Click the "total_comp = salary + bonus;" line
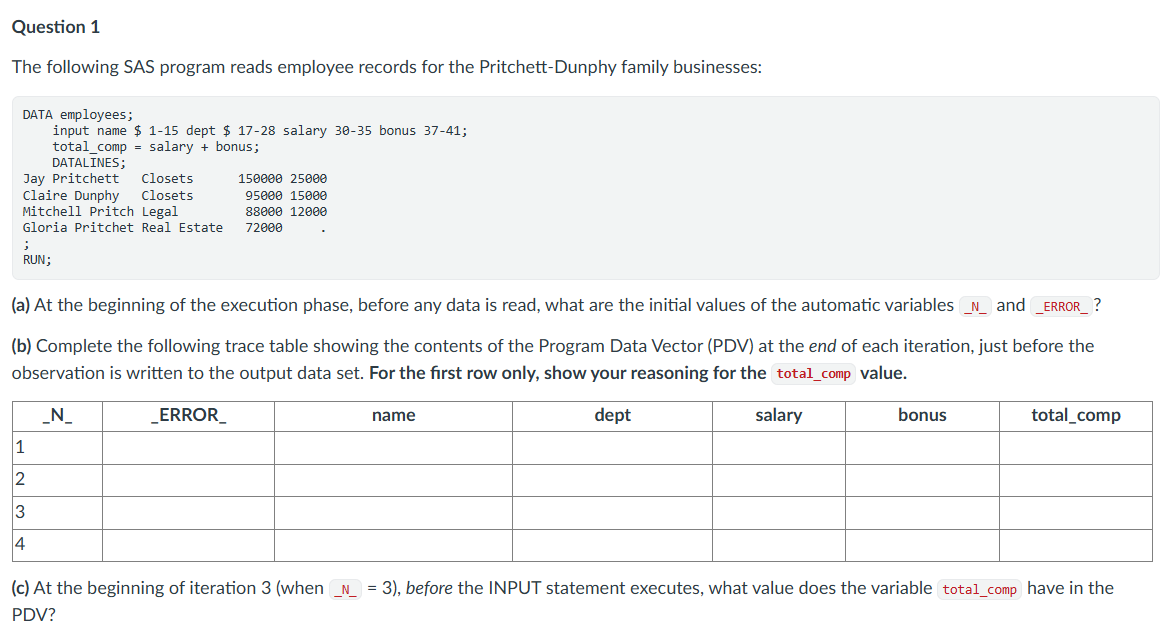1168x636 pixels. click(x=156, y=147)
